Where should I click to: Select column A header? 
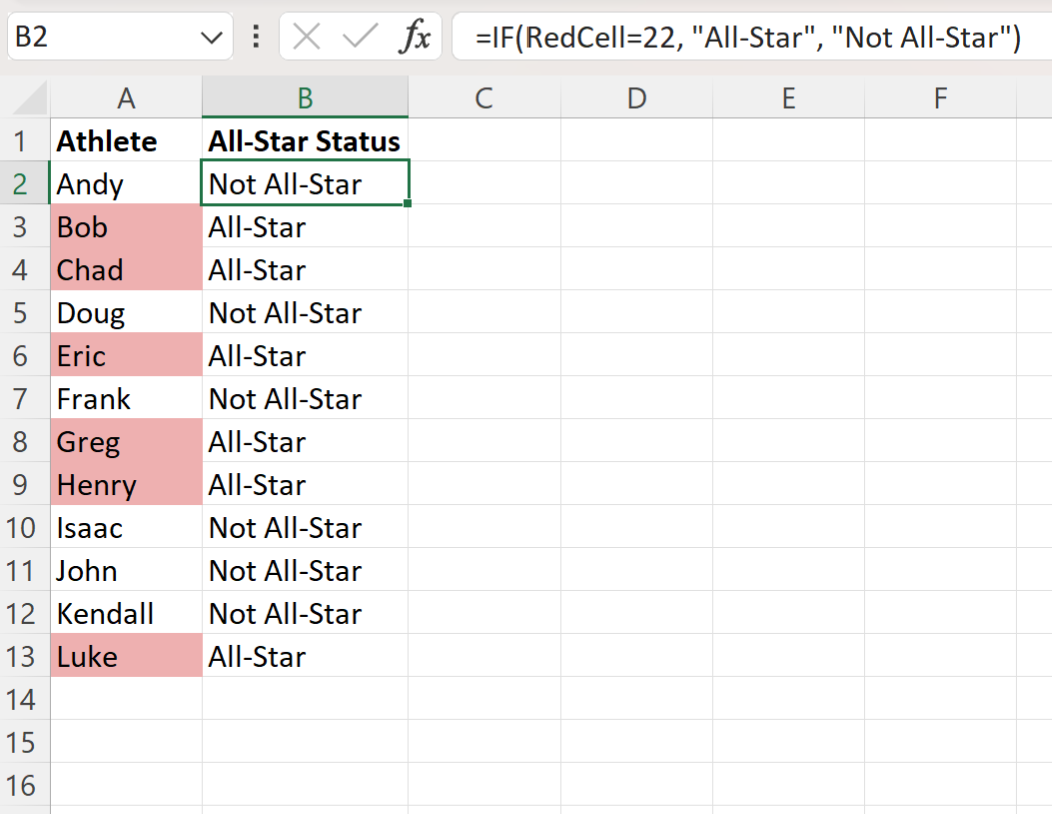(126, 97)
